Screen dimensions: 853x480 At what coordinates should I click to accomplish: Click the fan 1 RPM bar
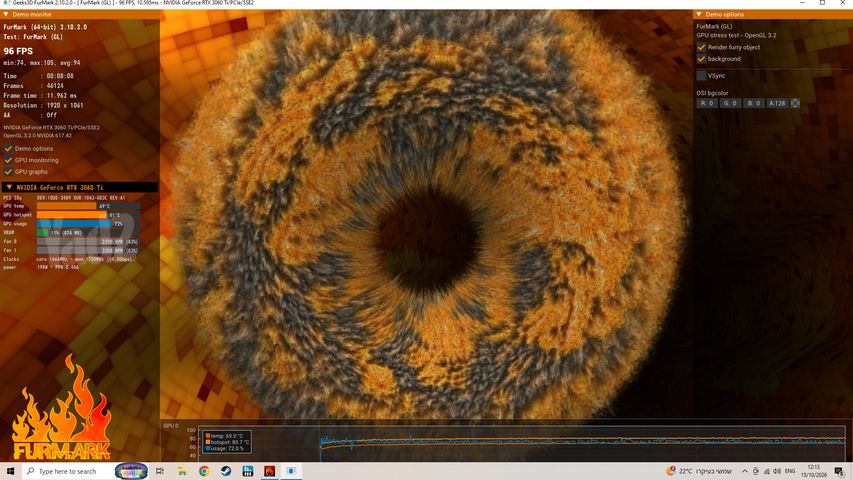click(x=88, y=250)
